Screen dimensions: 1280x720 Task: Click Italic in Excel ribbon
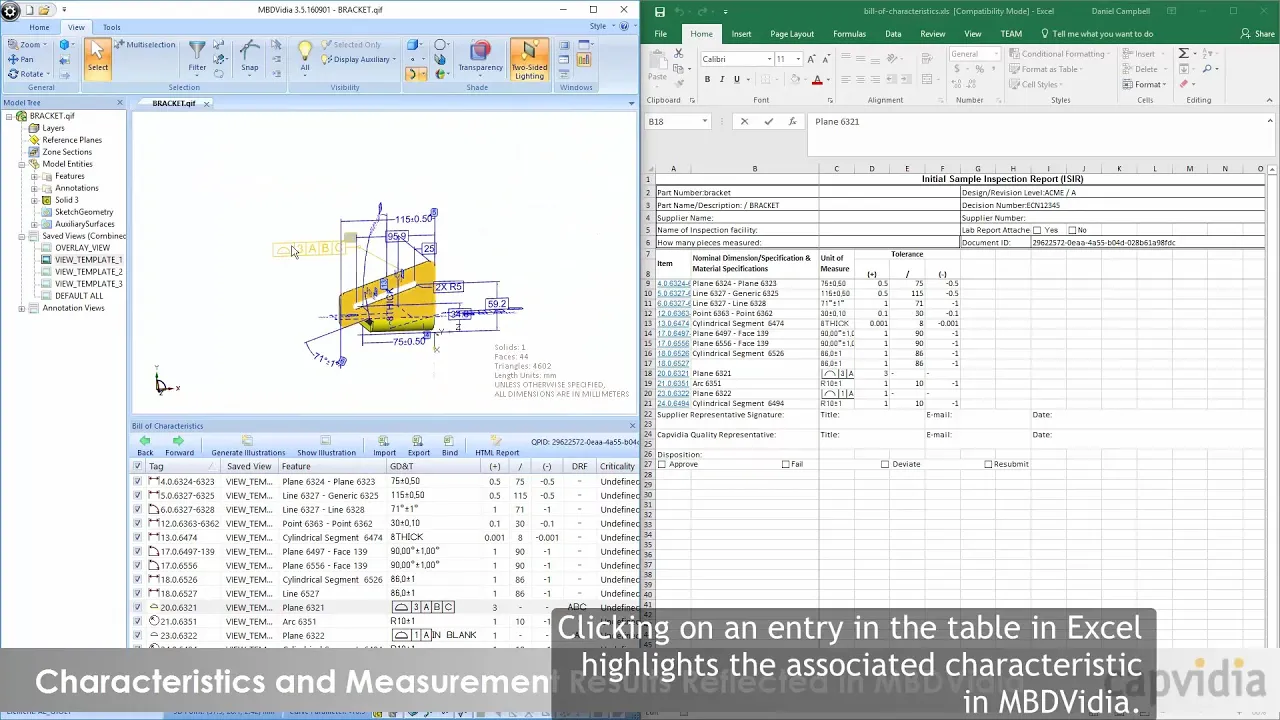point(722,80)
